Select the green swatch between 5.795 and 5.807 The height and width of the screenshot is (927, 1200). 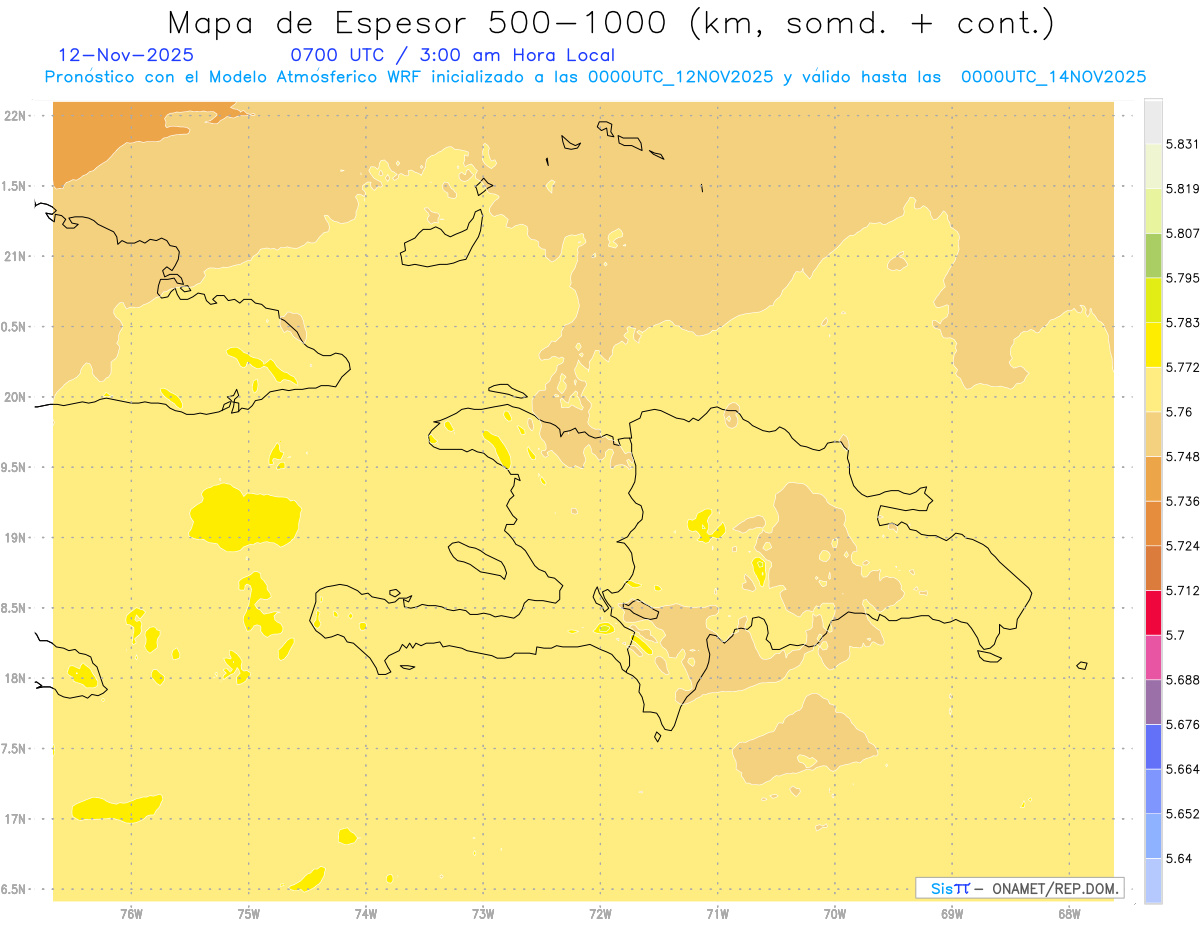[1153, 255]
